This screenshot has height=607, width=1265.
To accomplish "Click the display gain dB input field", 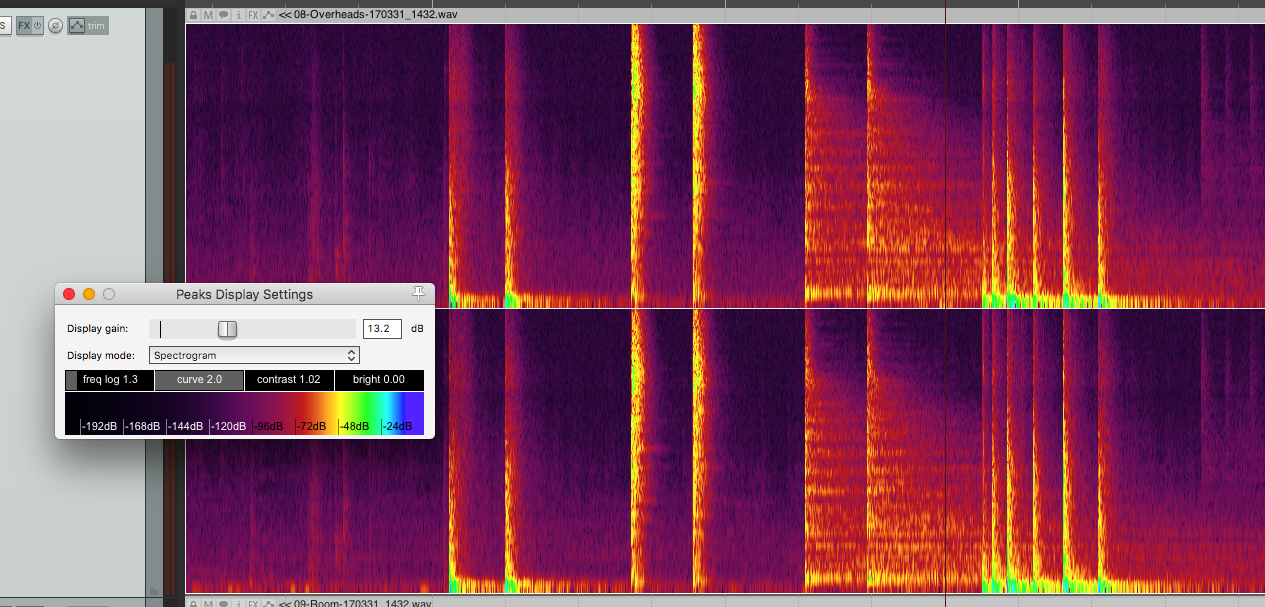I will click(382, 328).
